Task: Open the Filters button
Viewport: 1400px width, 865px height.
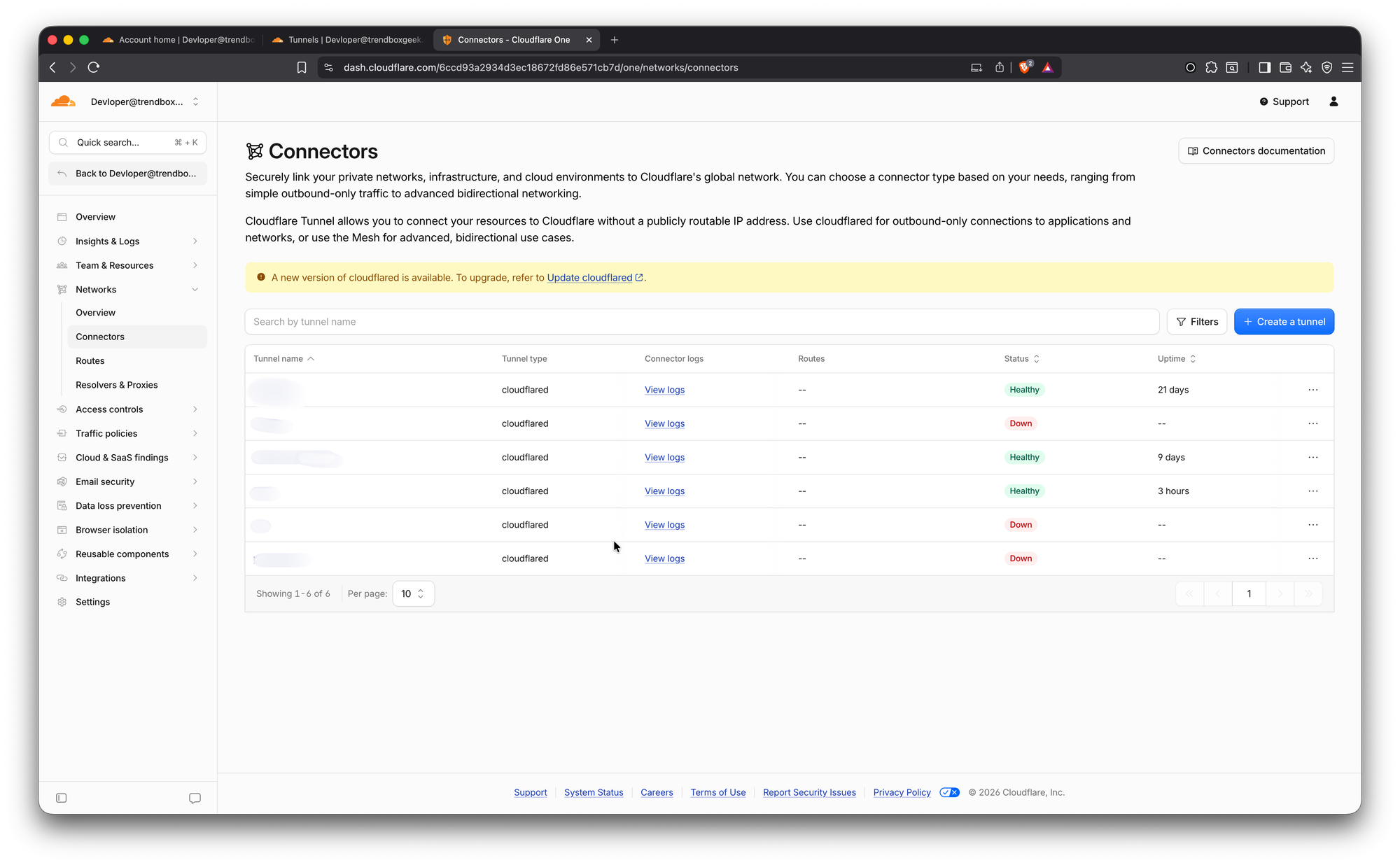Action: [1197, 321]
